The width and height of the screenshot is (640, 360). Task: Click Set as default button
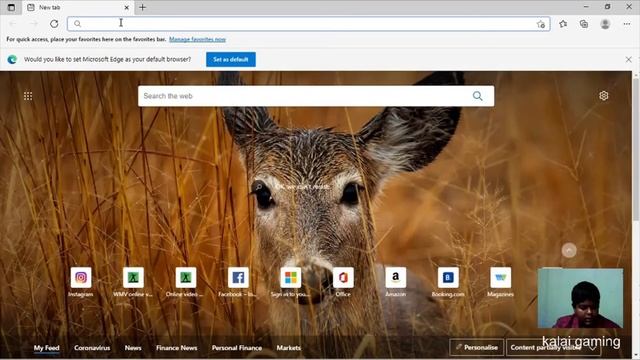coord(231,59)
